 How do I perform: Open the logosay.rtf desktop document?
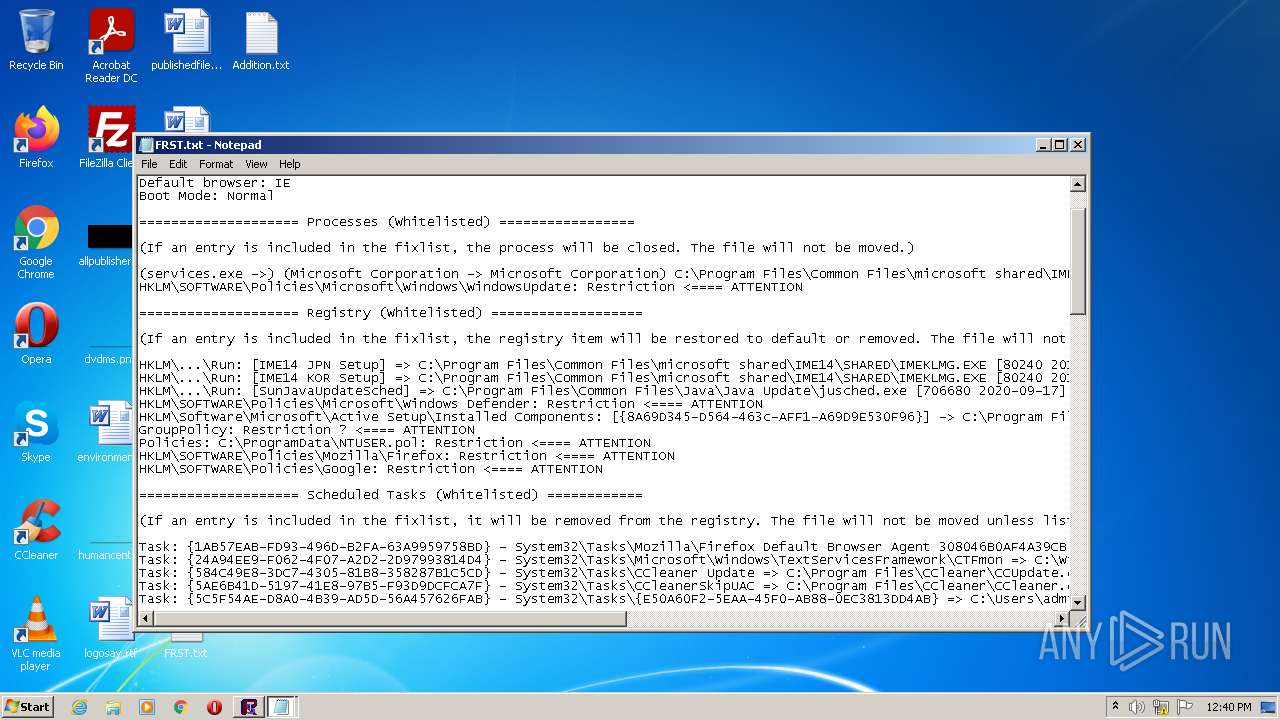pyautogui.click(x=110, y=628)
